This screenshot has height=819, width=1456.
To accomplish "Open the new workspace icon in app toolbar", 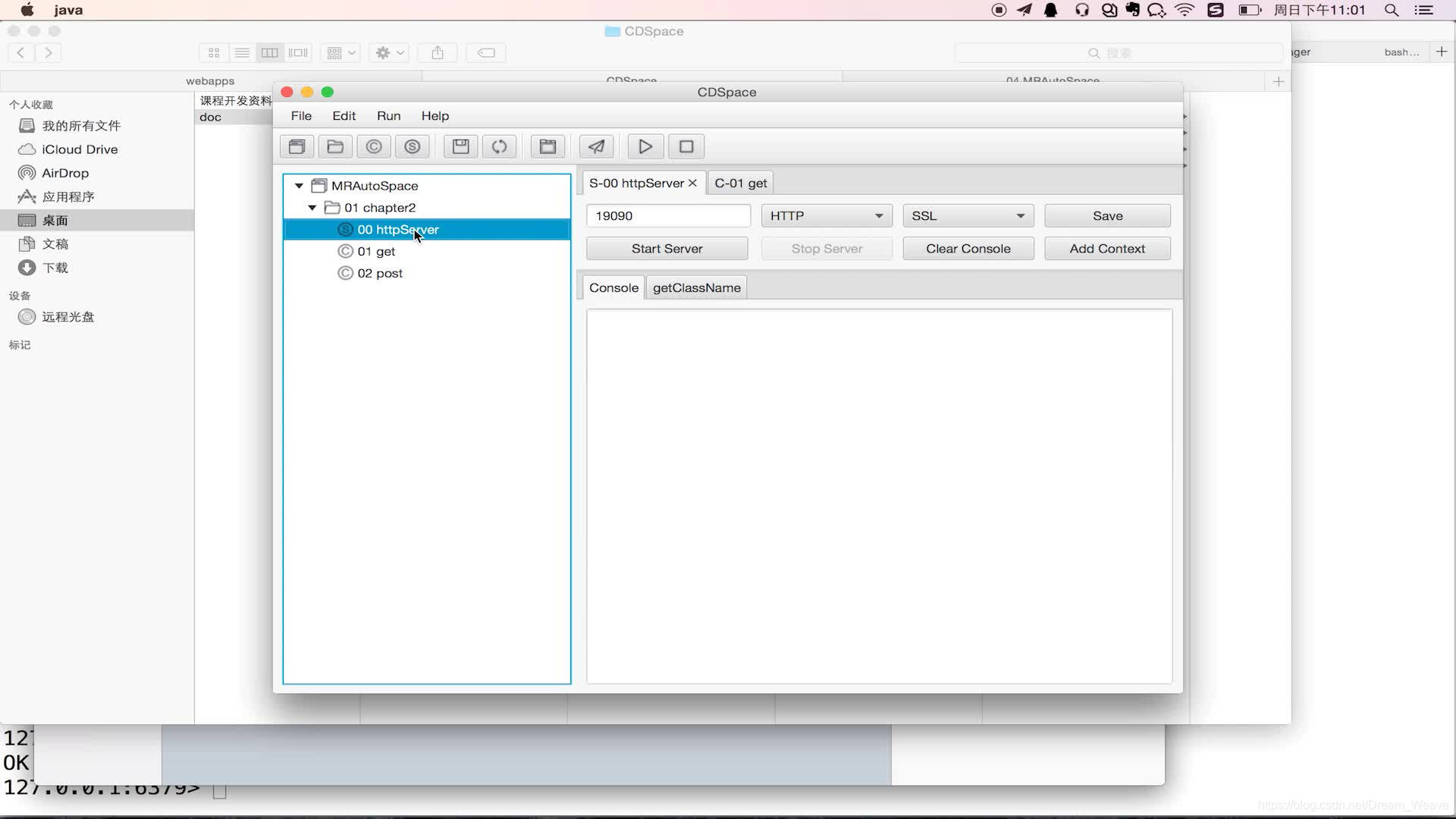I will point(297,146).
